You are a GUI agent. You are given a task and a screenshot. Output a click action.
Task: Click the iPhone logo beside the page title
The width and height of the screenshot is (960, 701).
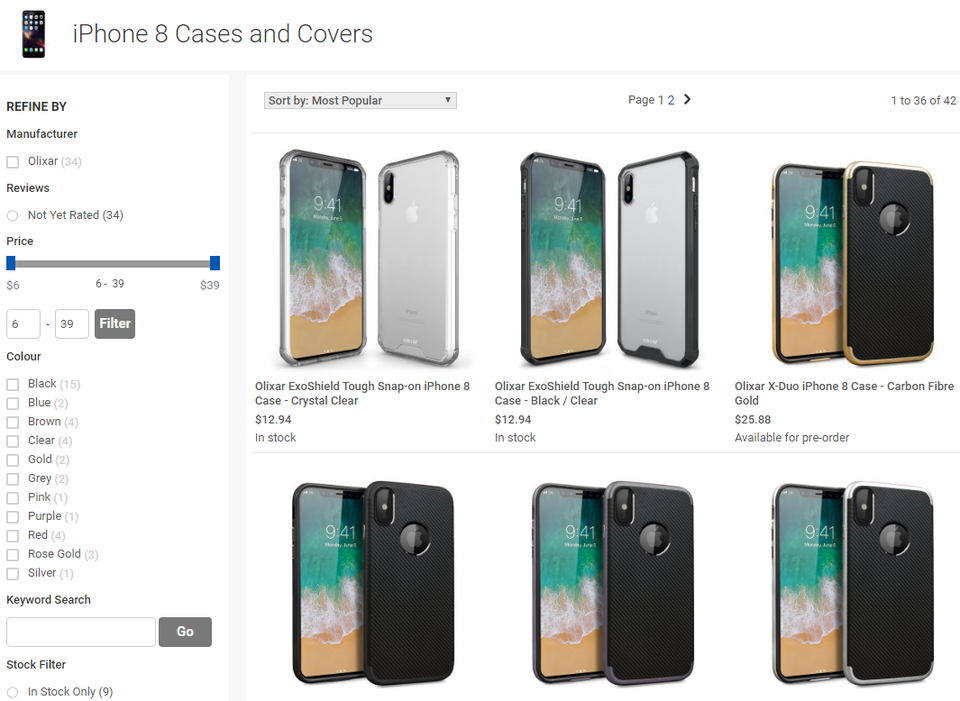(x=33, y=33)
